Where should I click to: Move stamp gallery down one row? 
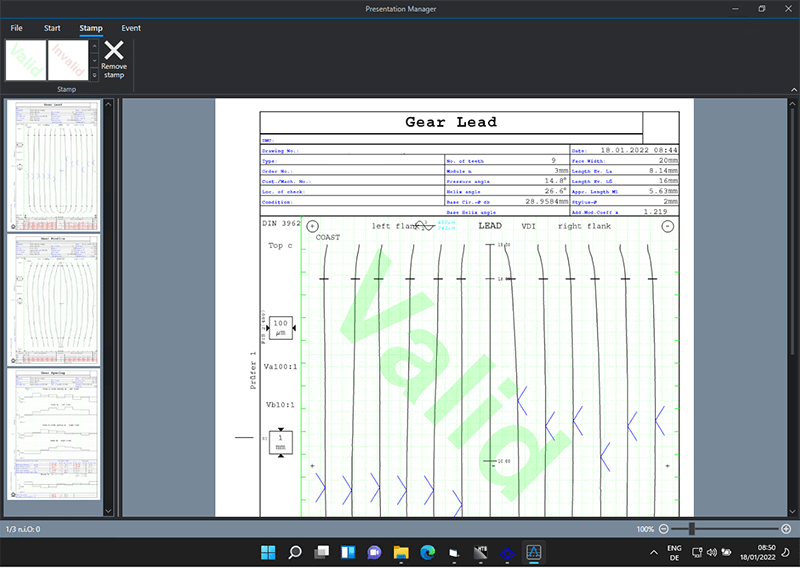pyautogui.click(x=94, y=61)
